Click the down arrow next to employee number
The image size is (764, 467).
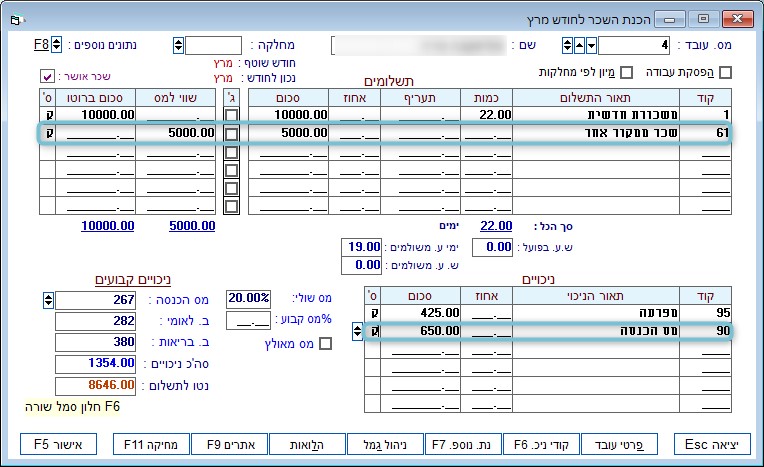[x=591, y=45]
